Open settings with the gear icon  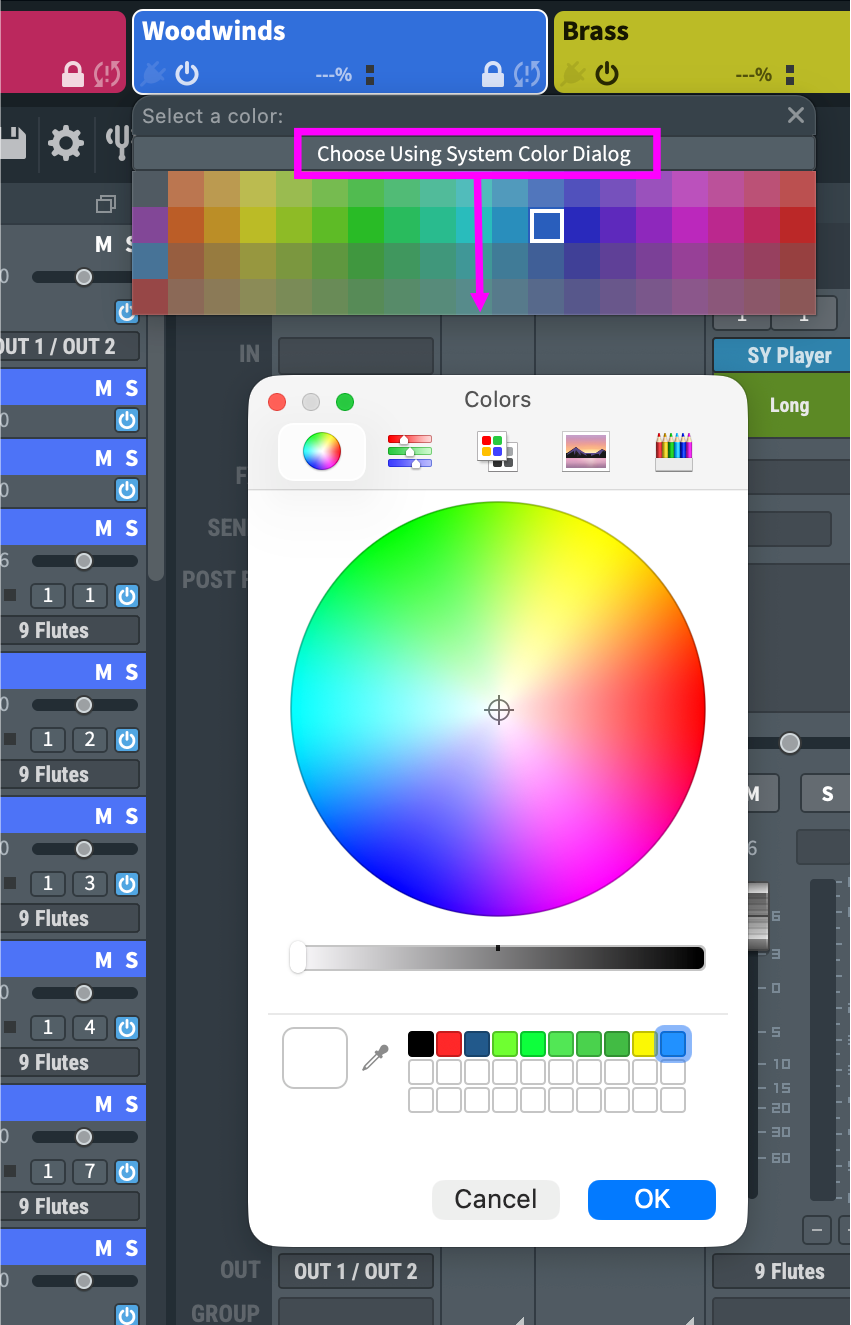pyautogui.click(x=66, y=143)
